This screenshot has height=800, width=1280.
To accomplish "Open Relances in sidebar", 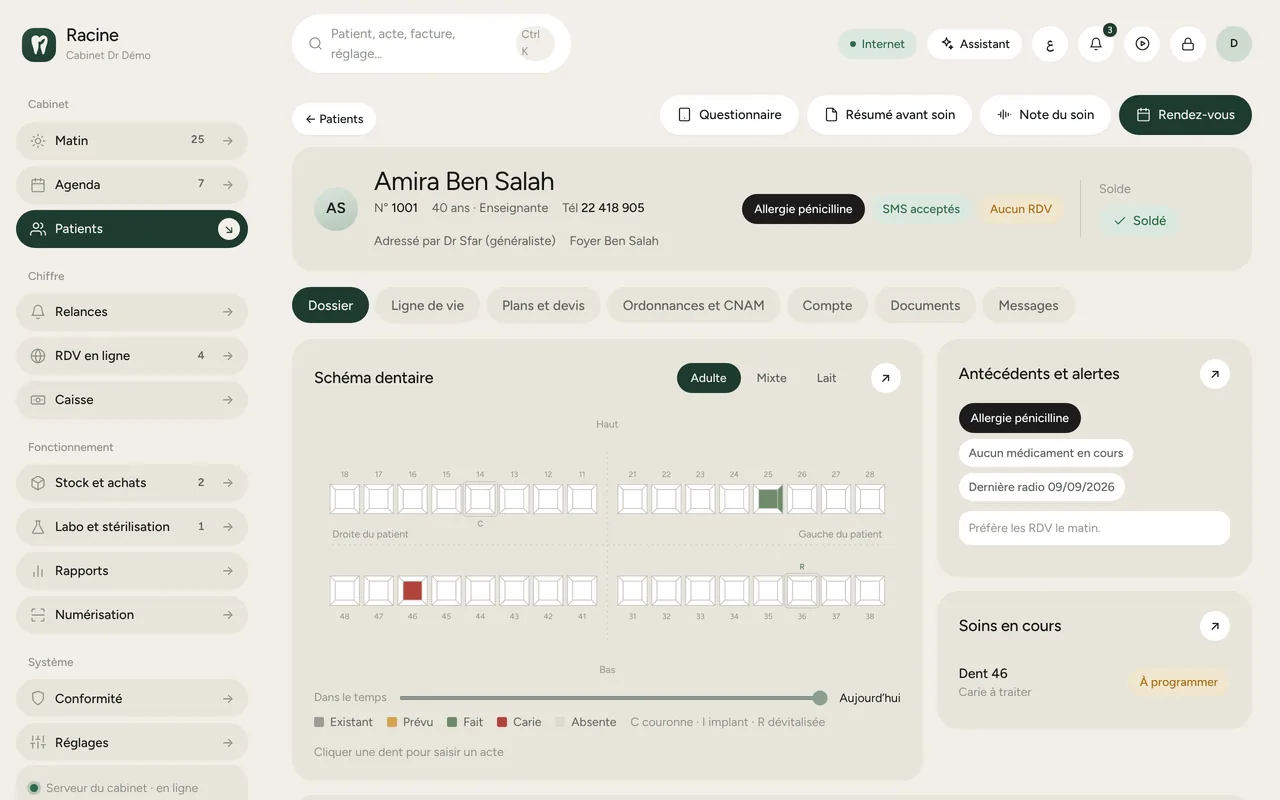I will (132, 312).
